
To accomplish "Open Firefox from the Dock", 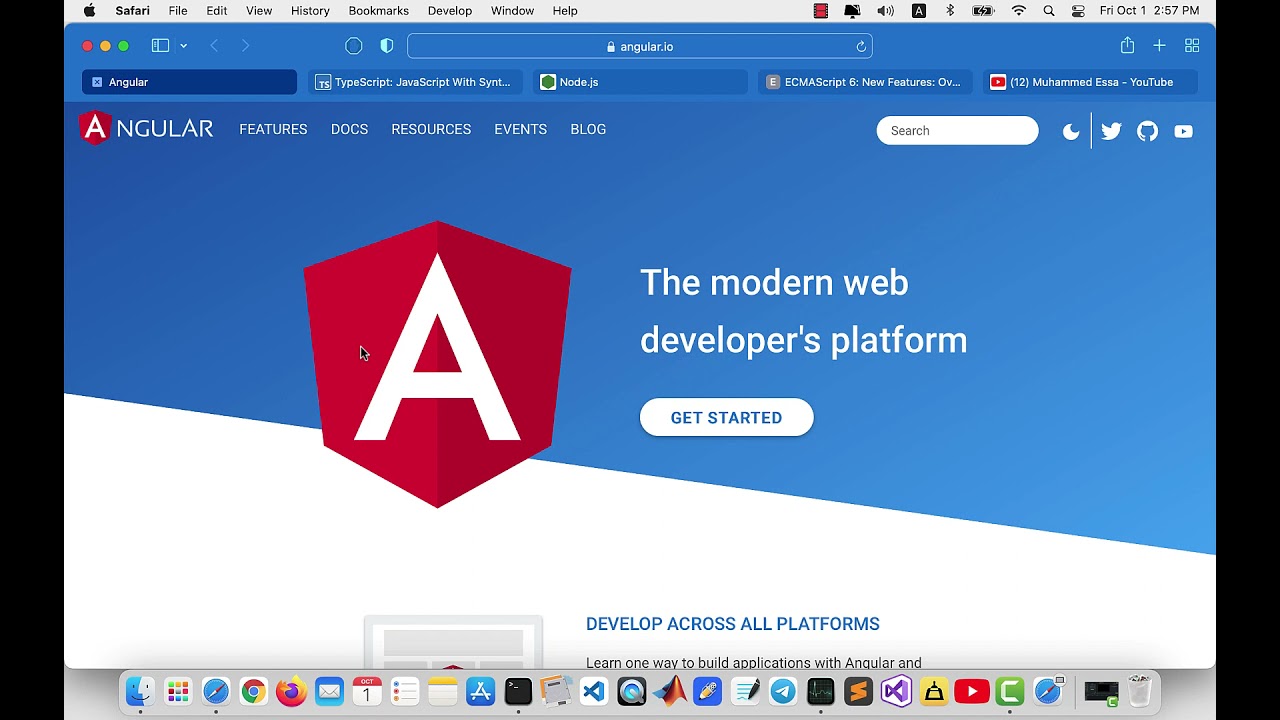I will tap(291, 691).
